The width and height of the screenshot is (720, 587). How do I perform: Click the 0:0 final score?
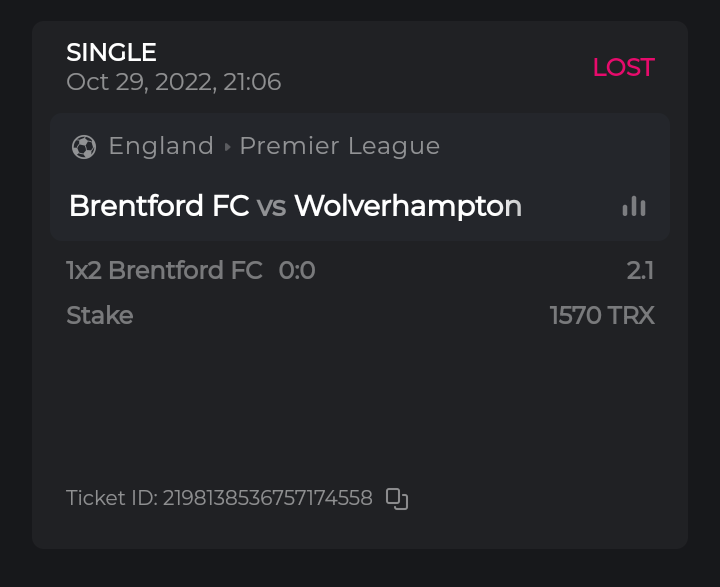pos(297,270)
